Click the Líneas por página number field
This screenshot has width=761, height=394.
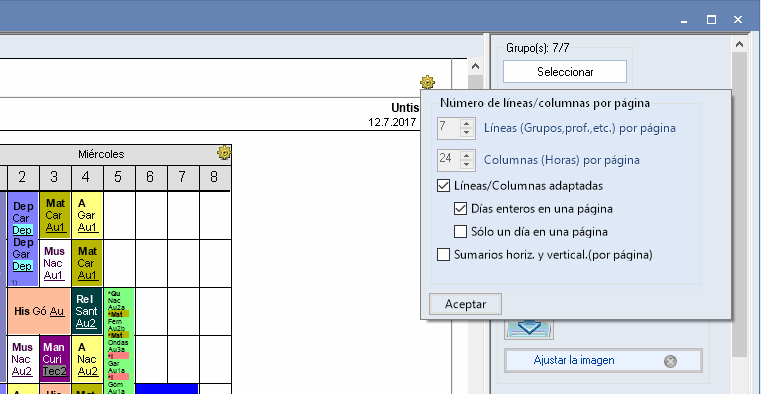pyautogui.click(x=448, y=128)
